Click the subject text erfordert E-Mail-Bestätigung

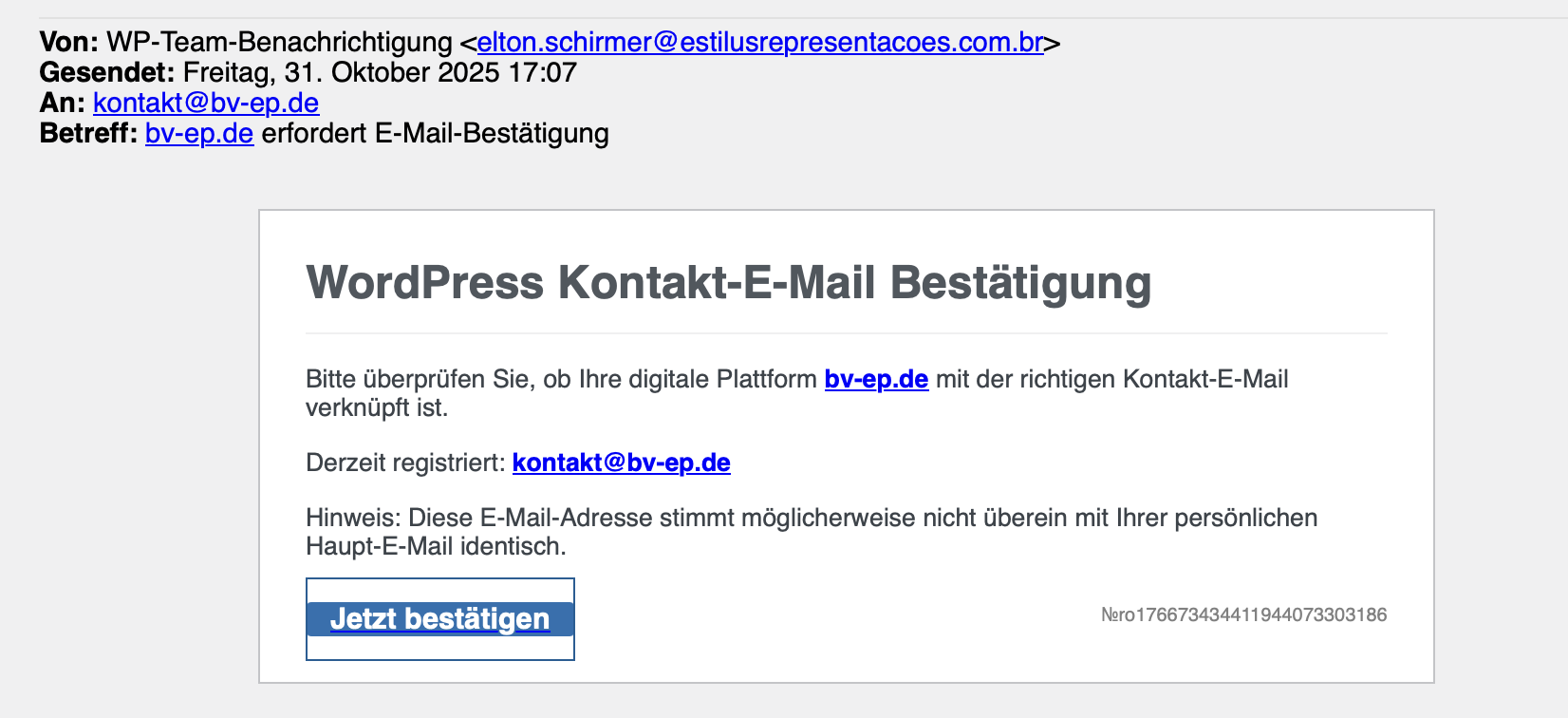(x=435, y=133)
